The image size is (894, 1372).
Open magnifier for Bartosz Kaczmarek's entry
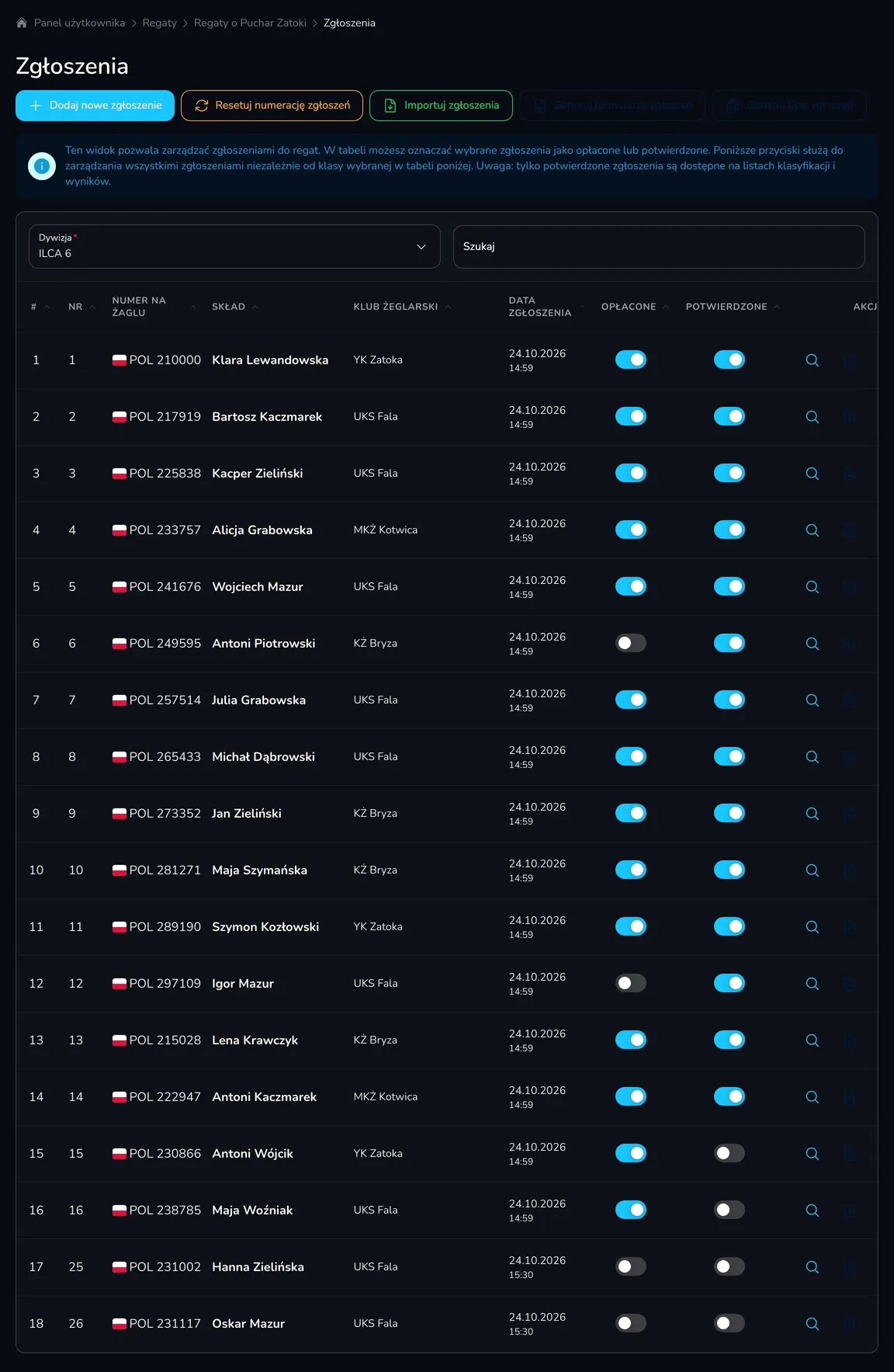pyautogui.click(x=813, y=417)
